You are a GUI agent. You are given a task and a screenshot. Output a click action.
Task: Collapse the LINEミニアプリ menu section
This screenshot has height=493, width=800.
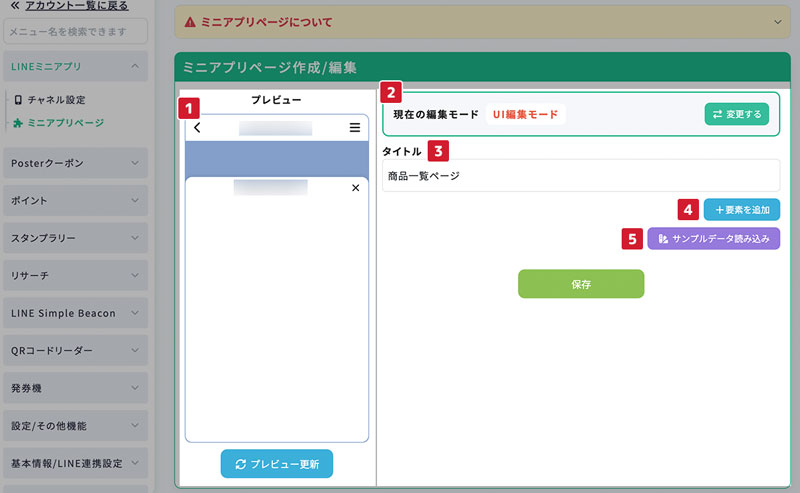point(135,67)
